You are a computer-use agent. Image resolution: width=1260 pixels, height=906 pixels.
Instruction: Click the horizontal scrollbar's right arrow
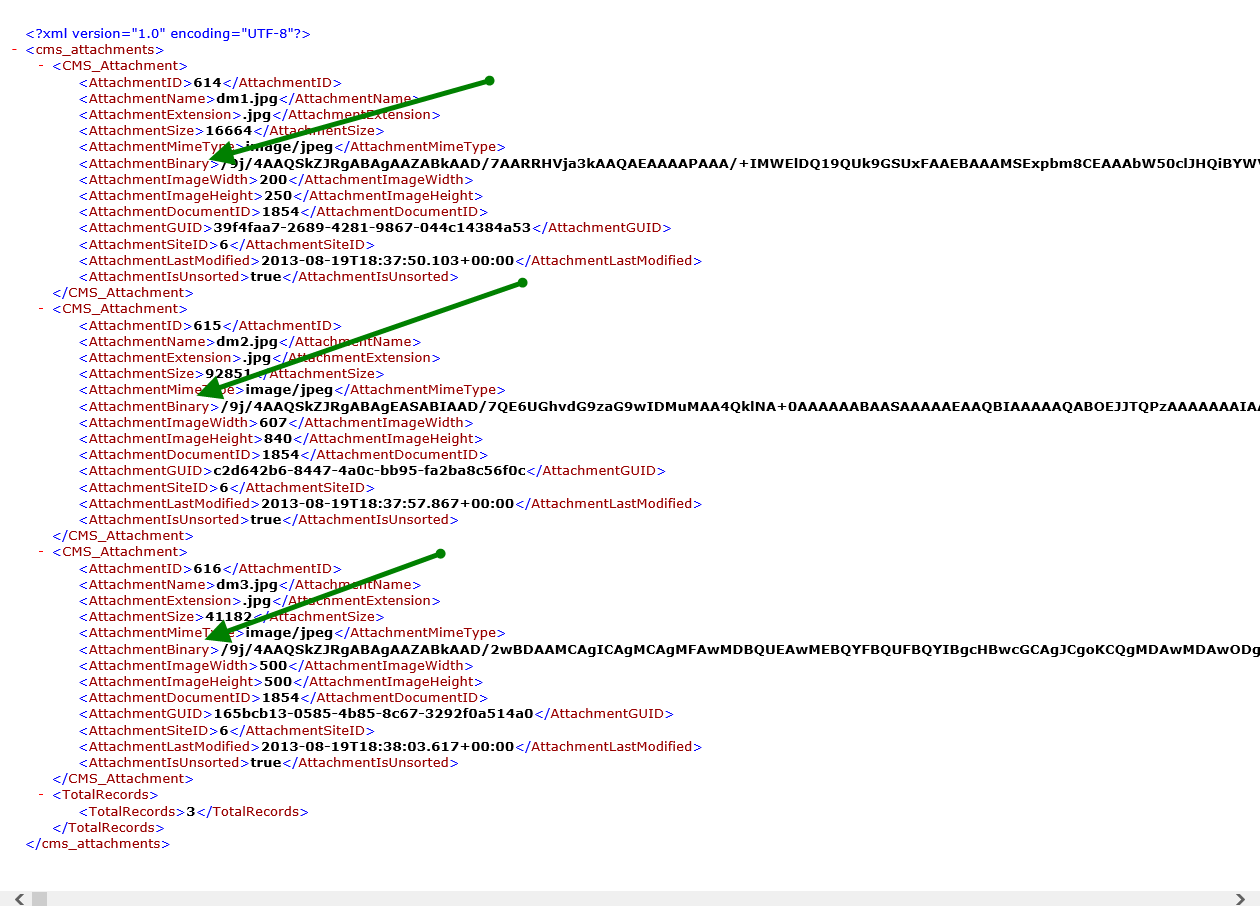[1241, 899]
